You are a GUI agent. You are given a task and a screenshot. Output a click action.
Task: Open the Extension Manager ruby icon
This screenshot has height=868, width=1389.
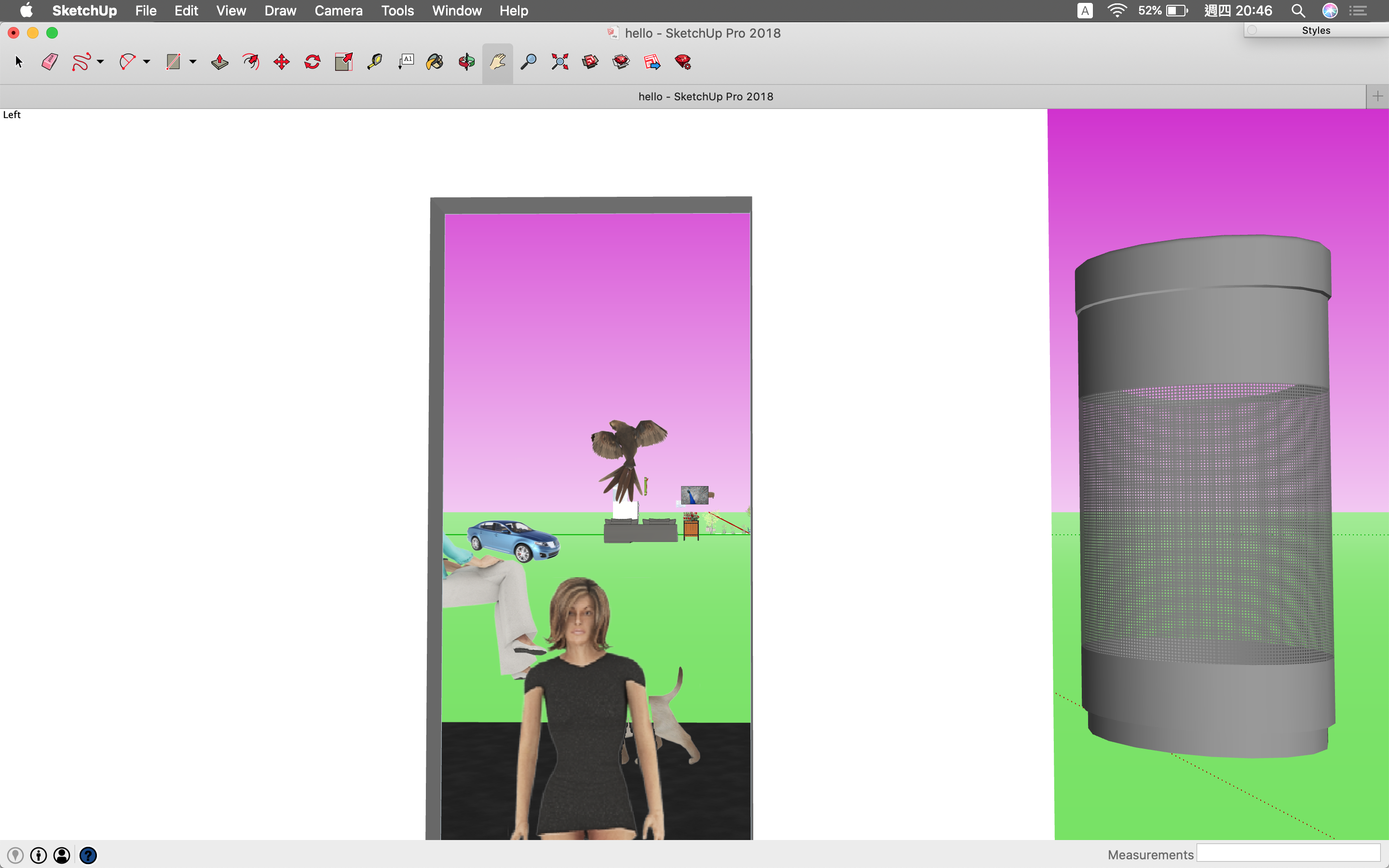coord(683,62)
